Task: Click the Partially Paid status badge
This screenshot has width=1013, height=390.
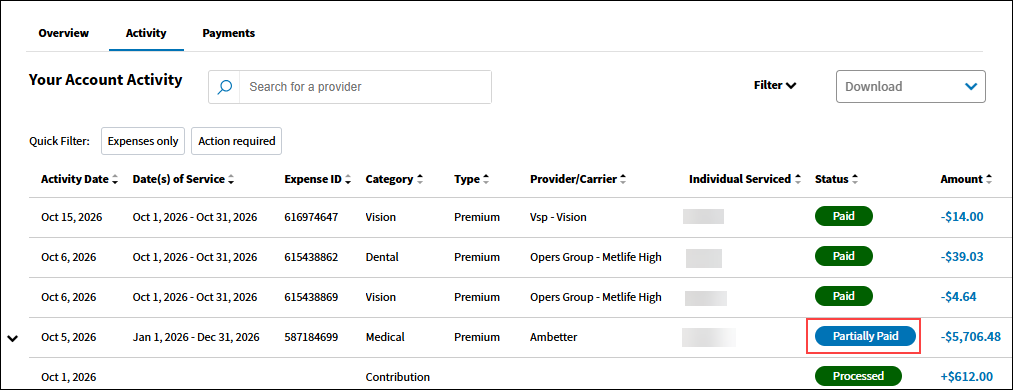Action: click(865, 336)
